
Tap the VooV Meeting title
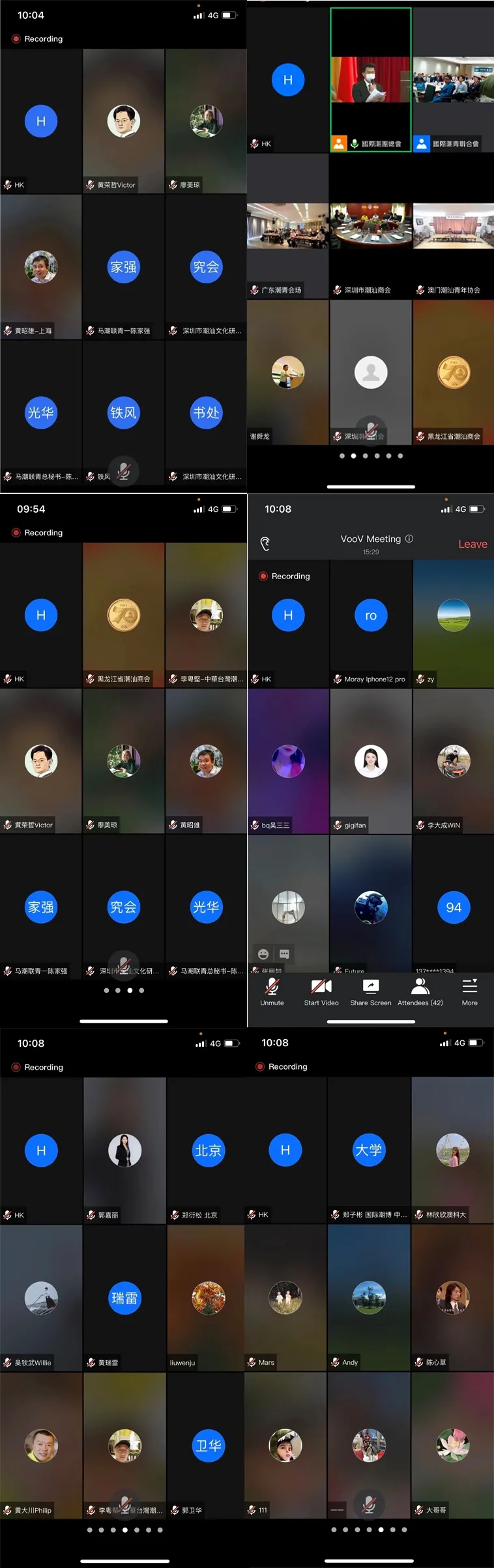point(370,539)
